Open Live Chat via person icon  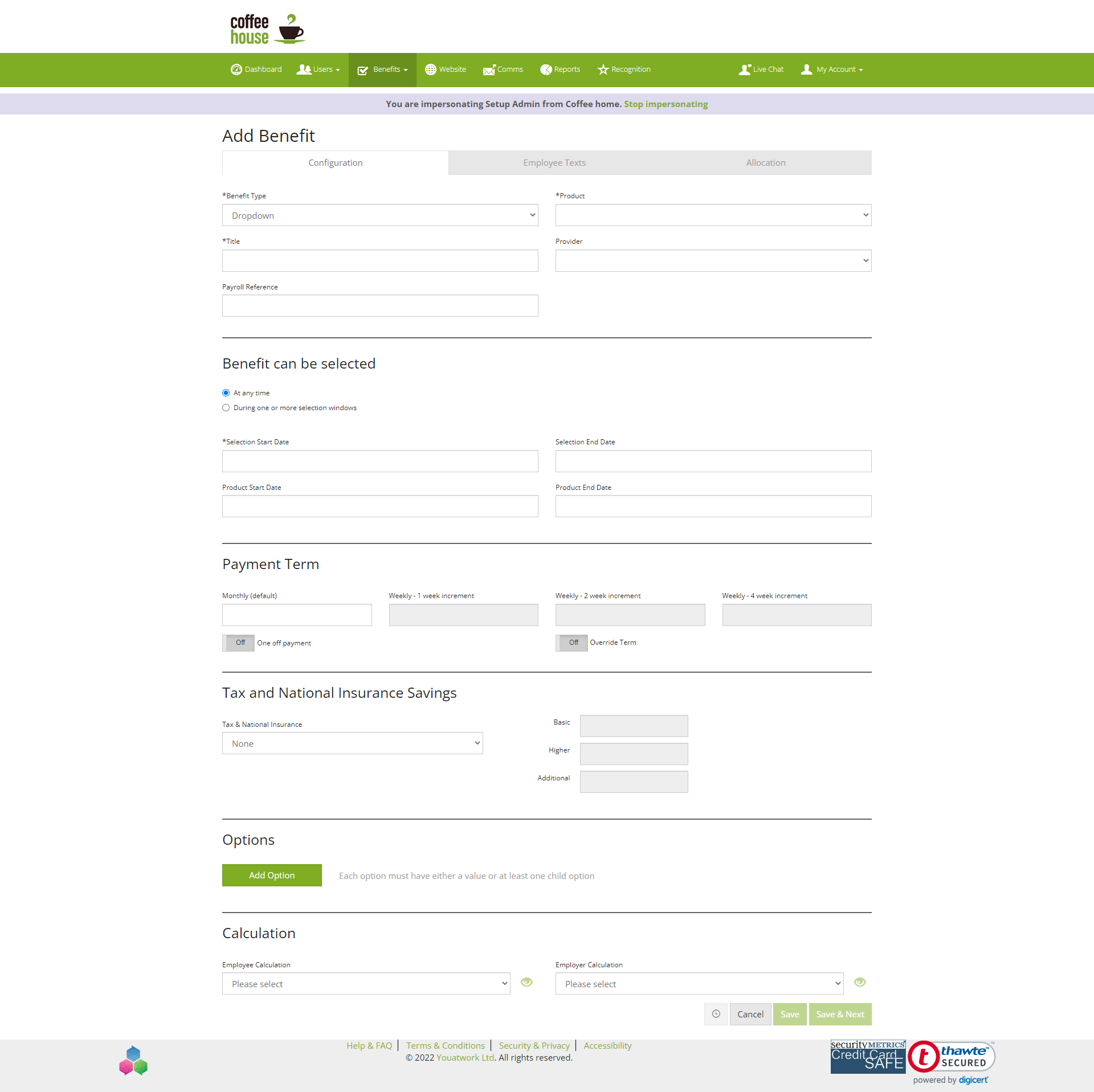[x=745, y=69]
